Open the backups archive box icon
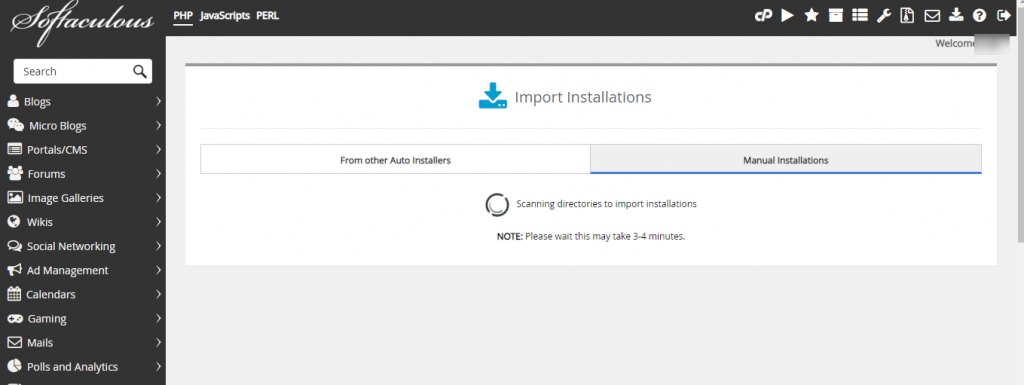The height and width of the screenshot is (385, 1024). point(835,15)
